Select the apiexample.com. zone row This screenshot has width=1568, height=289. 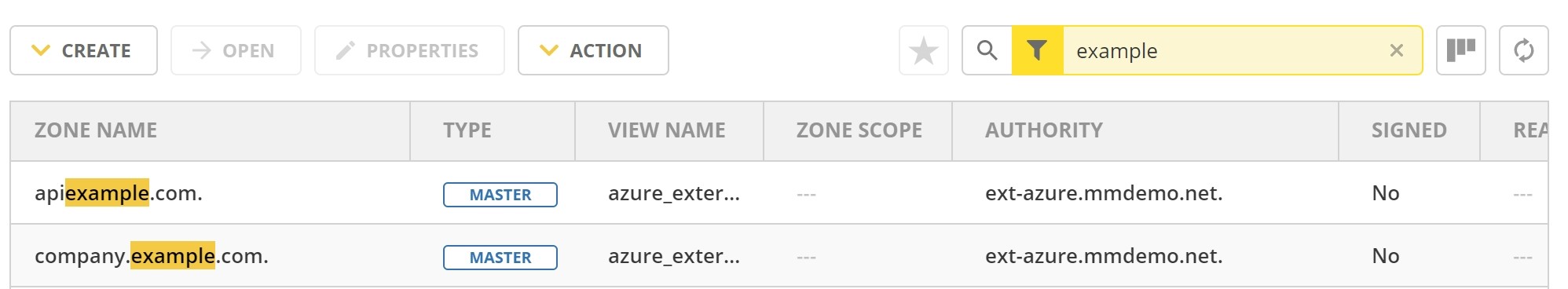coord(779,193)
